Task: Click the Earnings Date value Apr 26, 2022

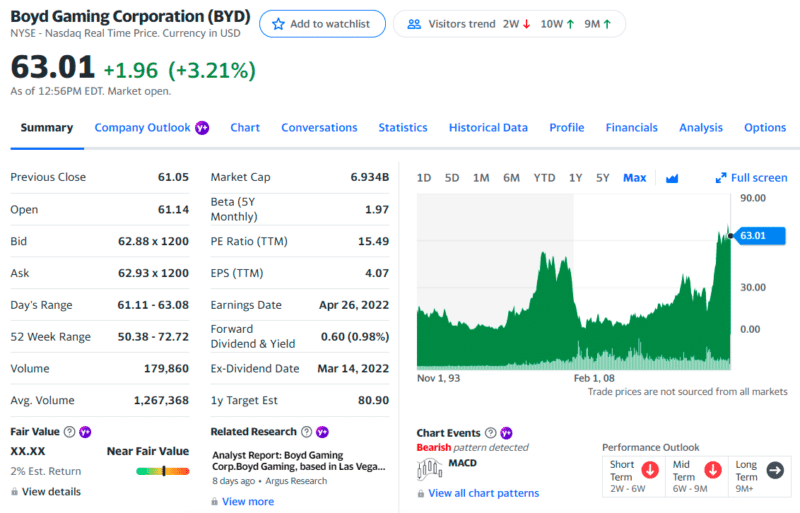Action: point(354,305)
